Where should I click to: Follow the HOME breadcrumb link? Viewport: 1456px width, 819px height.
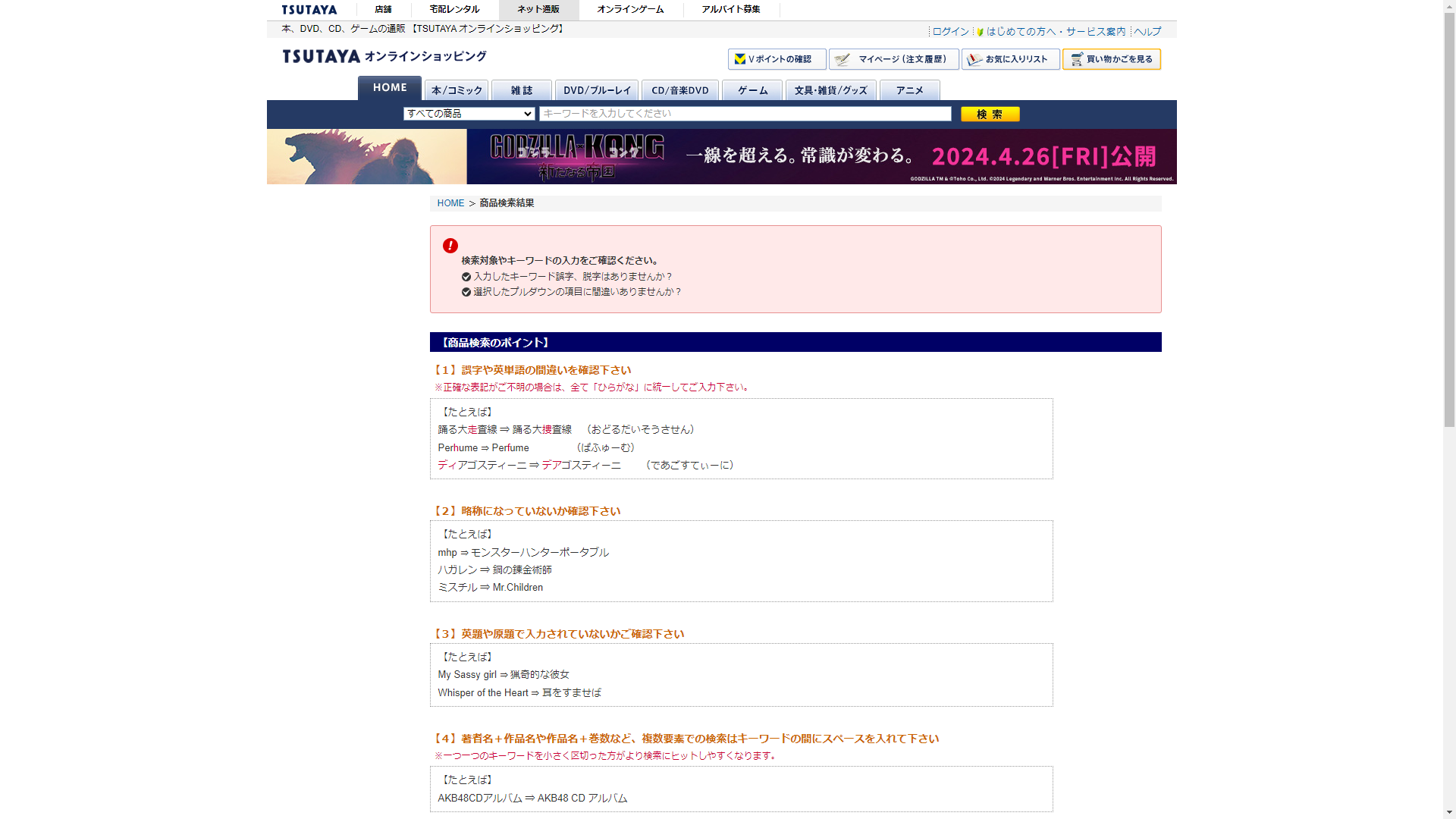coord(450,203)
